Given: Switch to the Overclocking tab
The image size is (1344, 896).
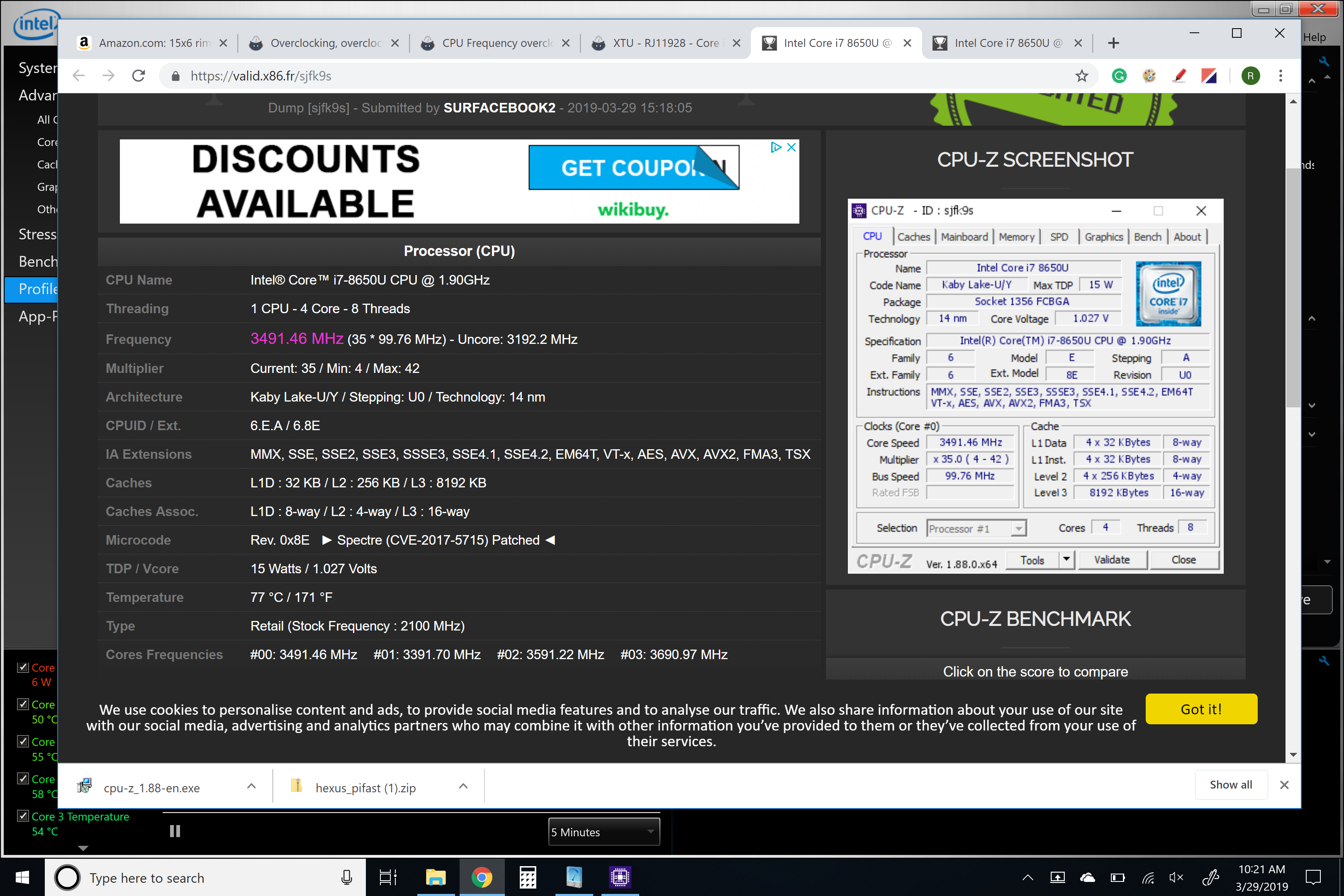Looking at the screenshot, I should click(x=324, y=43).
